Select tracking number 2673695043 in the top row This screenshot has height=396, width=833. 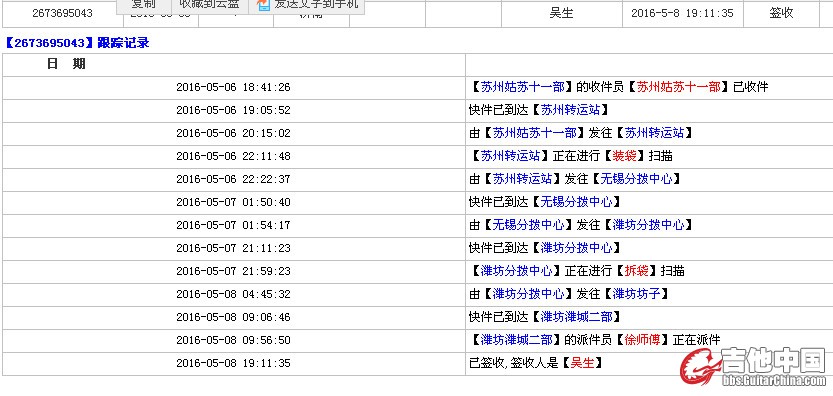tap(62, 13)
